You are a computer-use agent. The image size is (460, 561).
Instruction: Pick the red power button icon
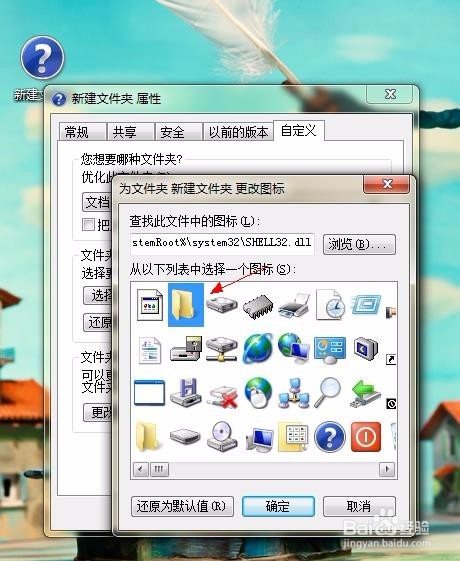(x=366, y=436)
